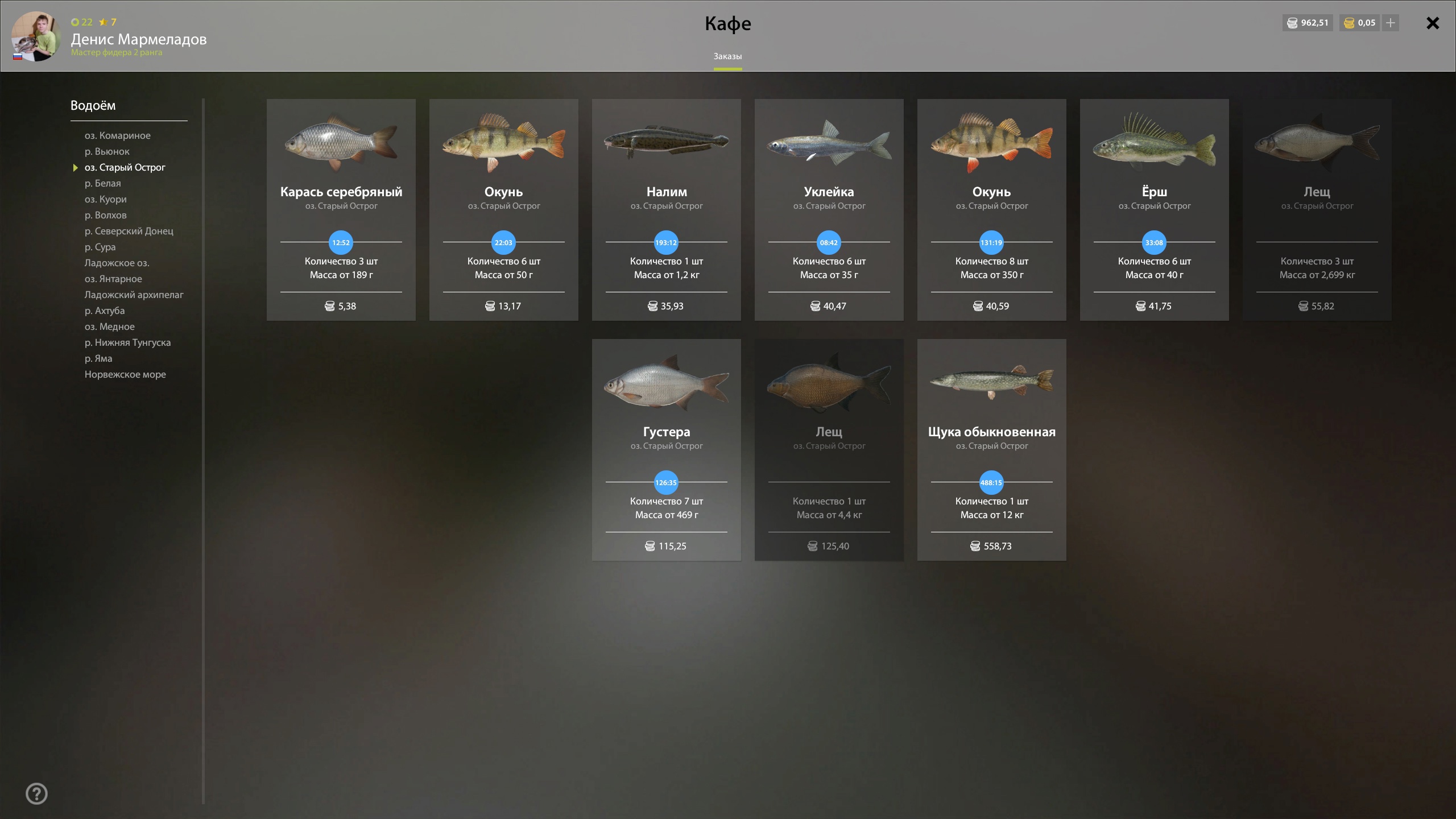Switch to the Заказы tab
1456x819 pixels.
(x=727, y=56)
